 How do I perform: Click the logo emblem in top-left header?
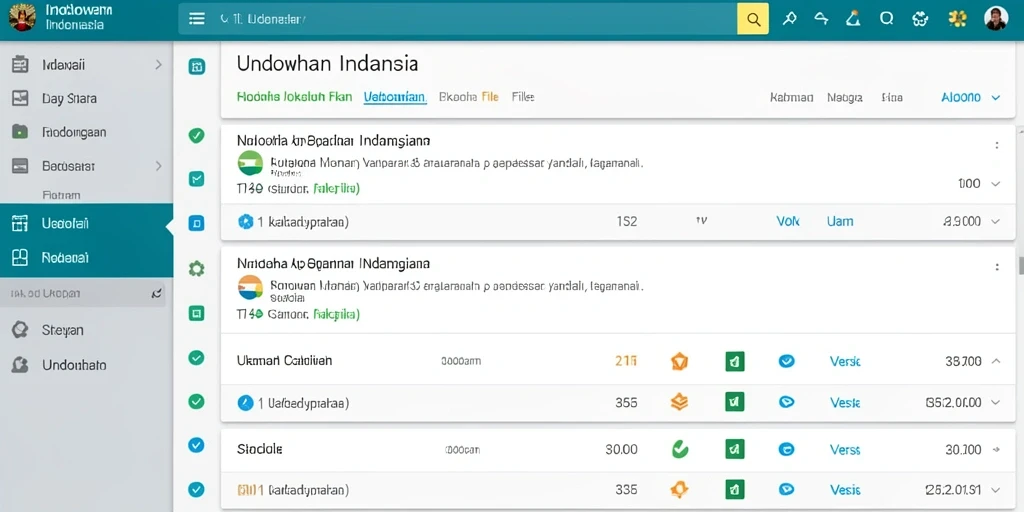click(22, 18)
